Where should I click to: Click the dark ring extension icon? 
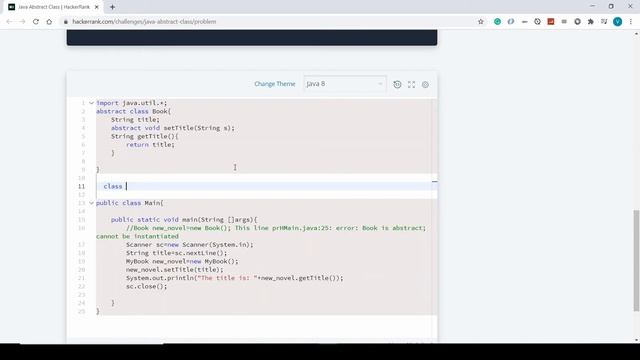pyautogui.click(x=577, y=22)
